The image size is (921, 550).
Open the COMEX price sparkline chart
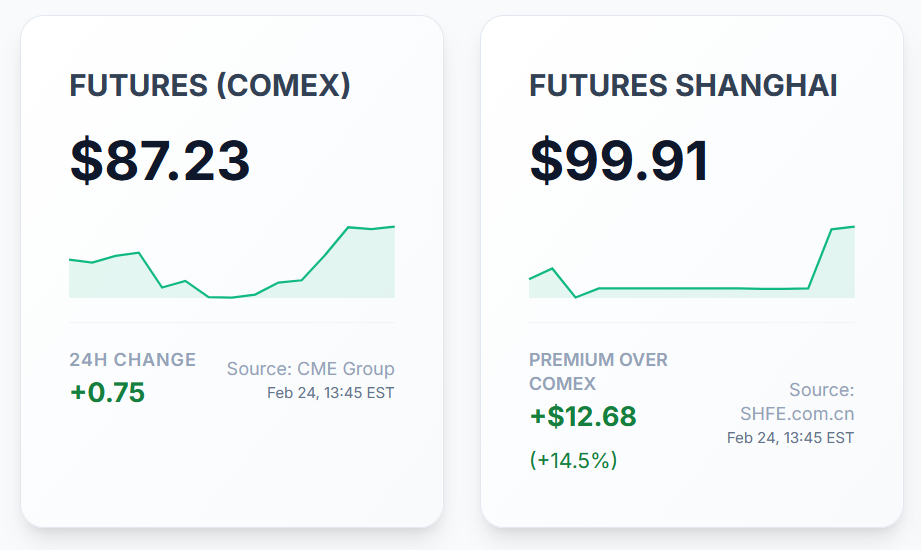[x=232, y=262]
